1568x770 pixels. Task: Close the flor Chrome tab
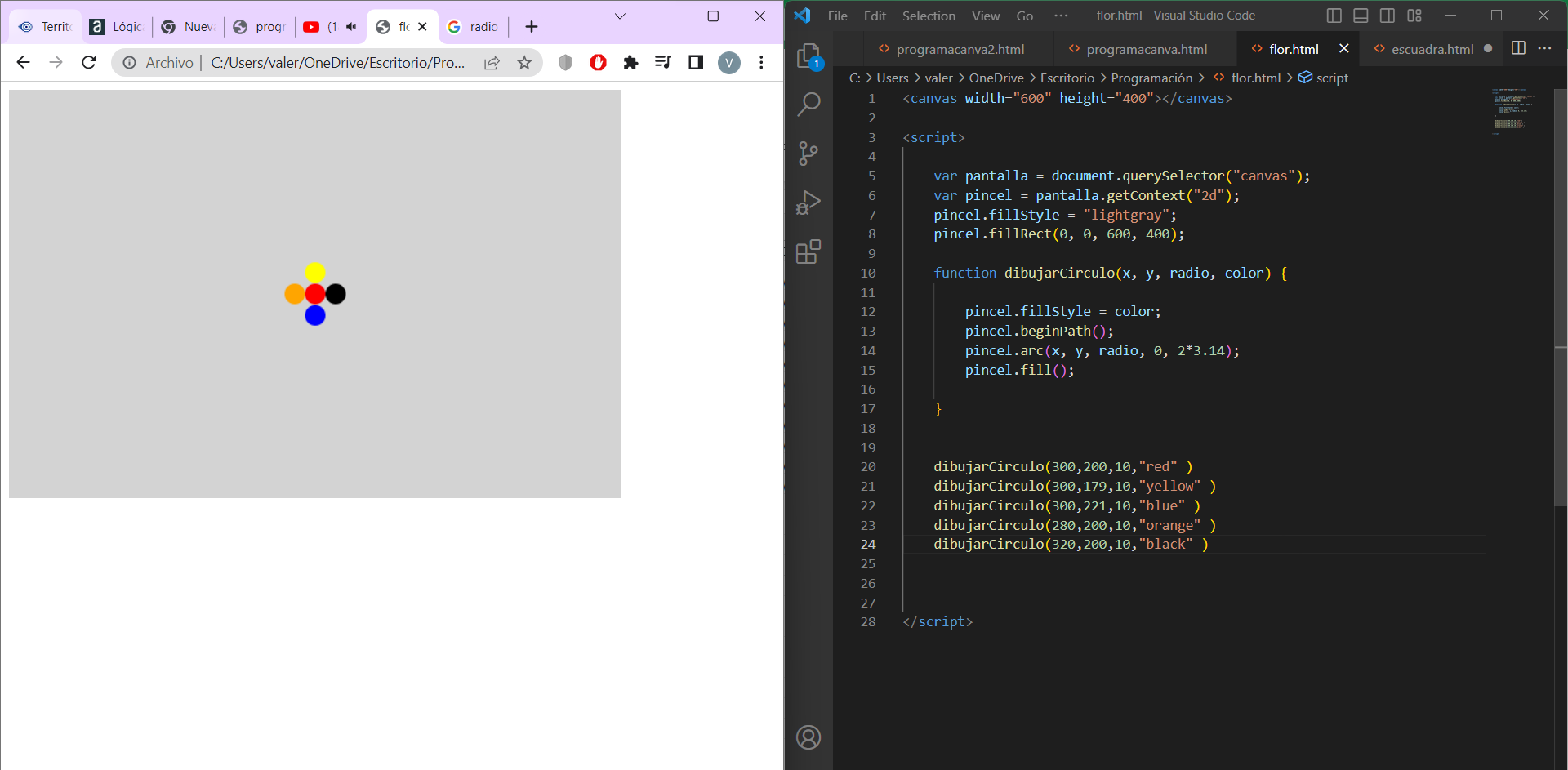pos(422,27)
